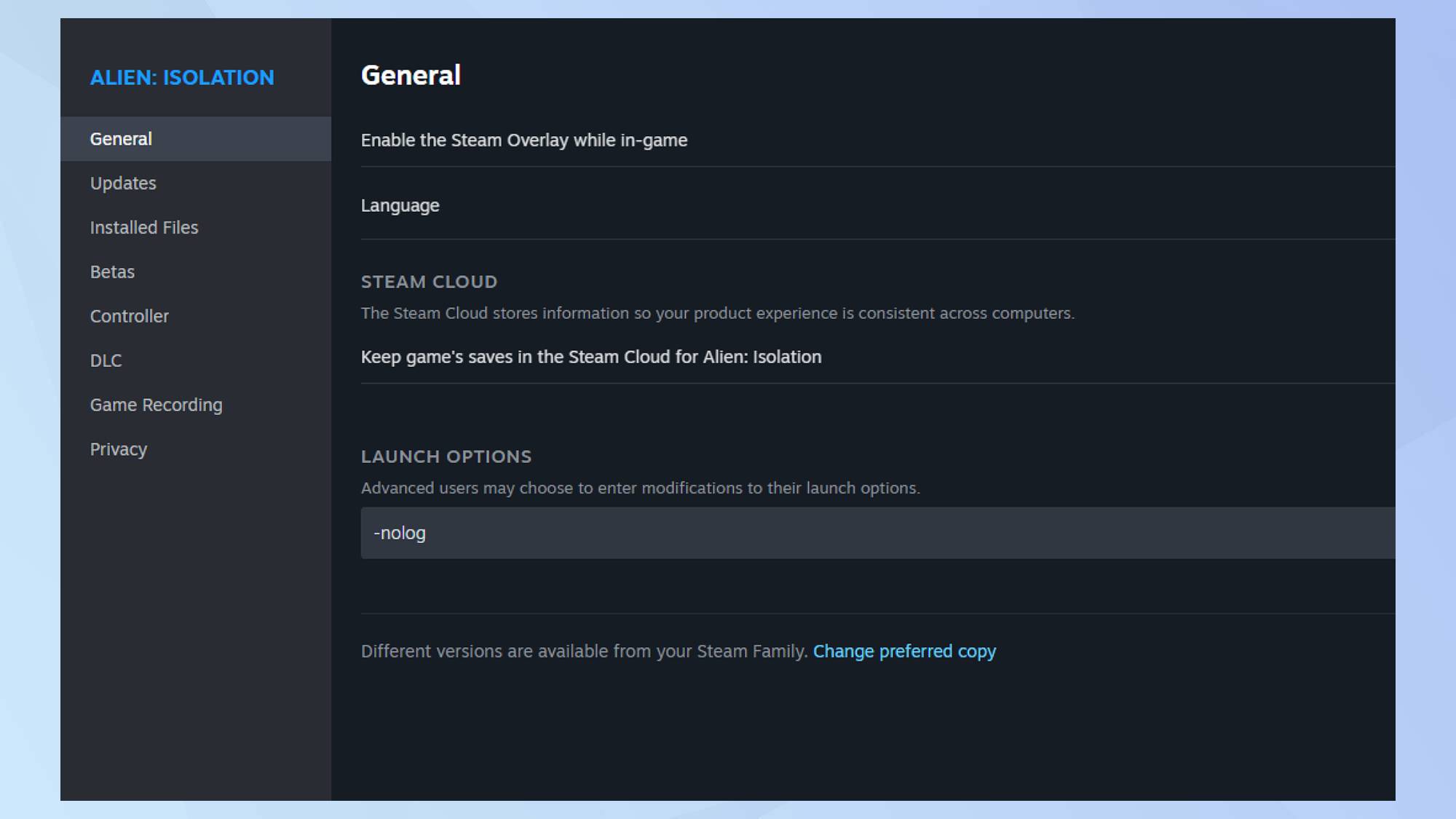Open Controller settings in sidebar
The height and width of the screenshot is (819, 1456).
129,317
